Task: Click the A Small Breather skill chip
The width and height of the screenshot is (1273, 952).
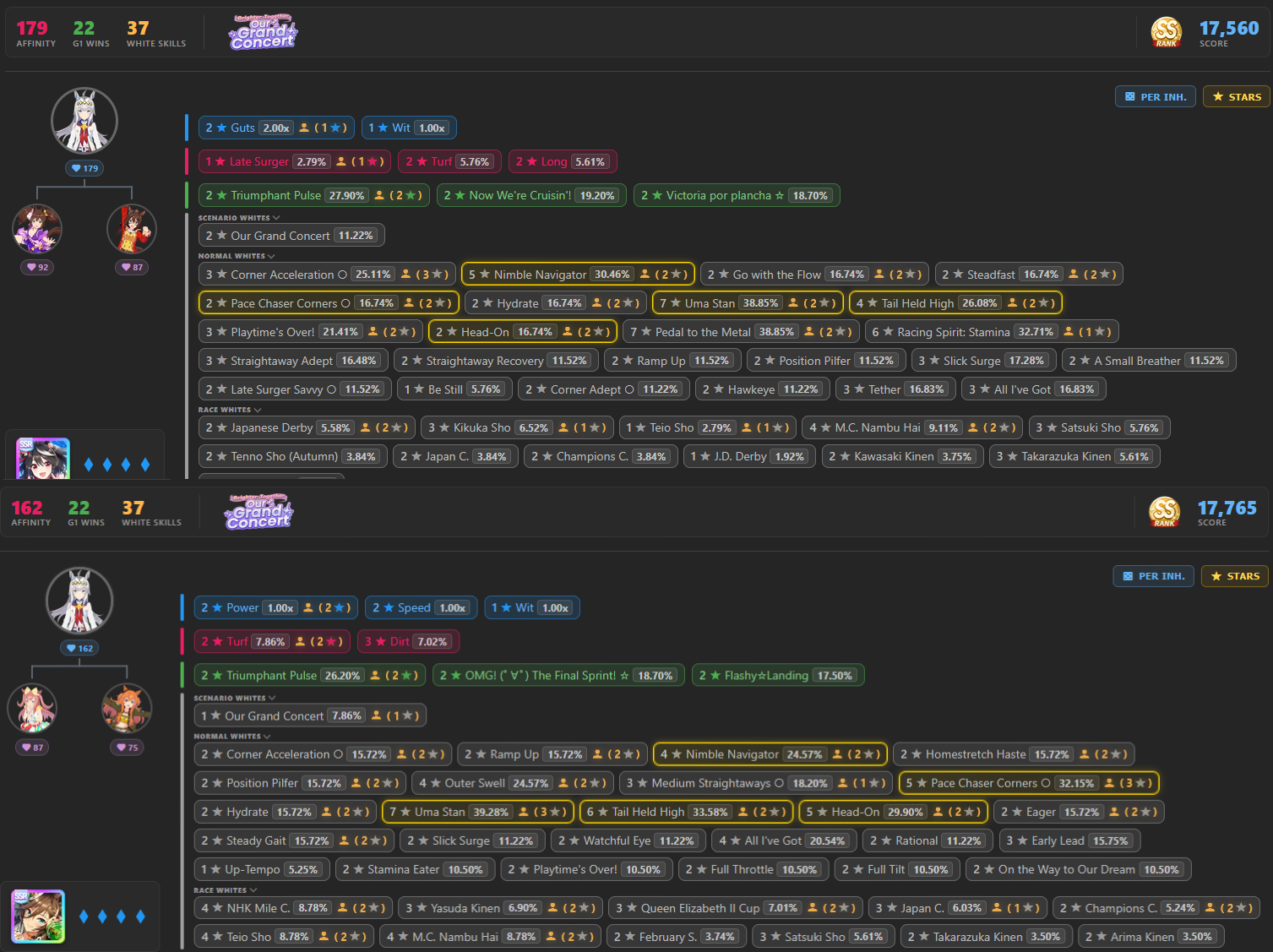Action: (x=1149, y=361)
